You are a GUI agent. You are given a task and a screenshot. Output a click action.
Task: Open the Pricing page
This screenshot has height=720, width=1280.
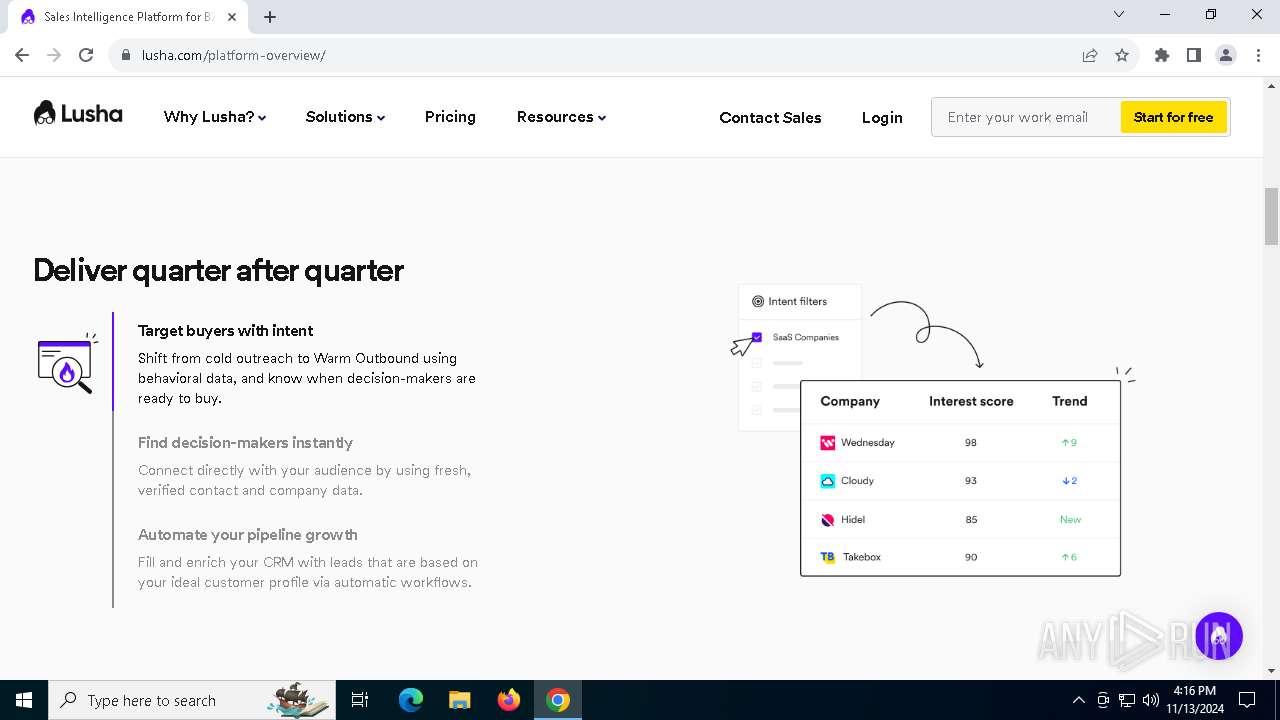[450, 117]
